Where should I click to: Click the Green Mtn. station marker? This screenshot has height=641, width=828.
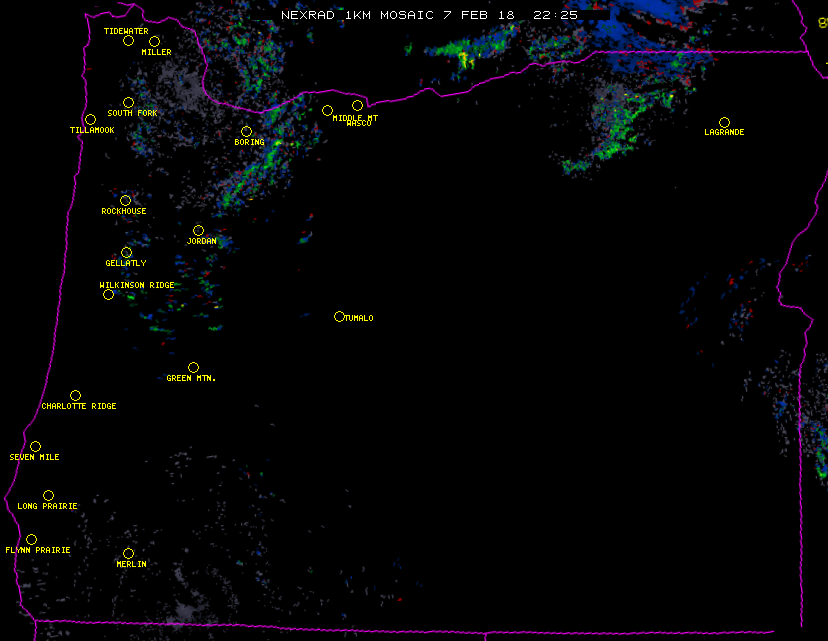pos(193,367)
